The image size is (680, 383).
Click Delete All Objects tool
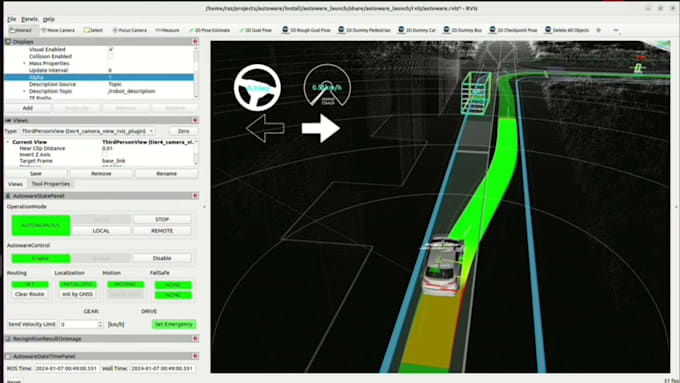568,30
